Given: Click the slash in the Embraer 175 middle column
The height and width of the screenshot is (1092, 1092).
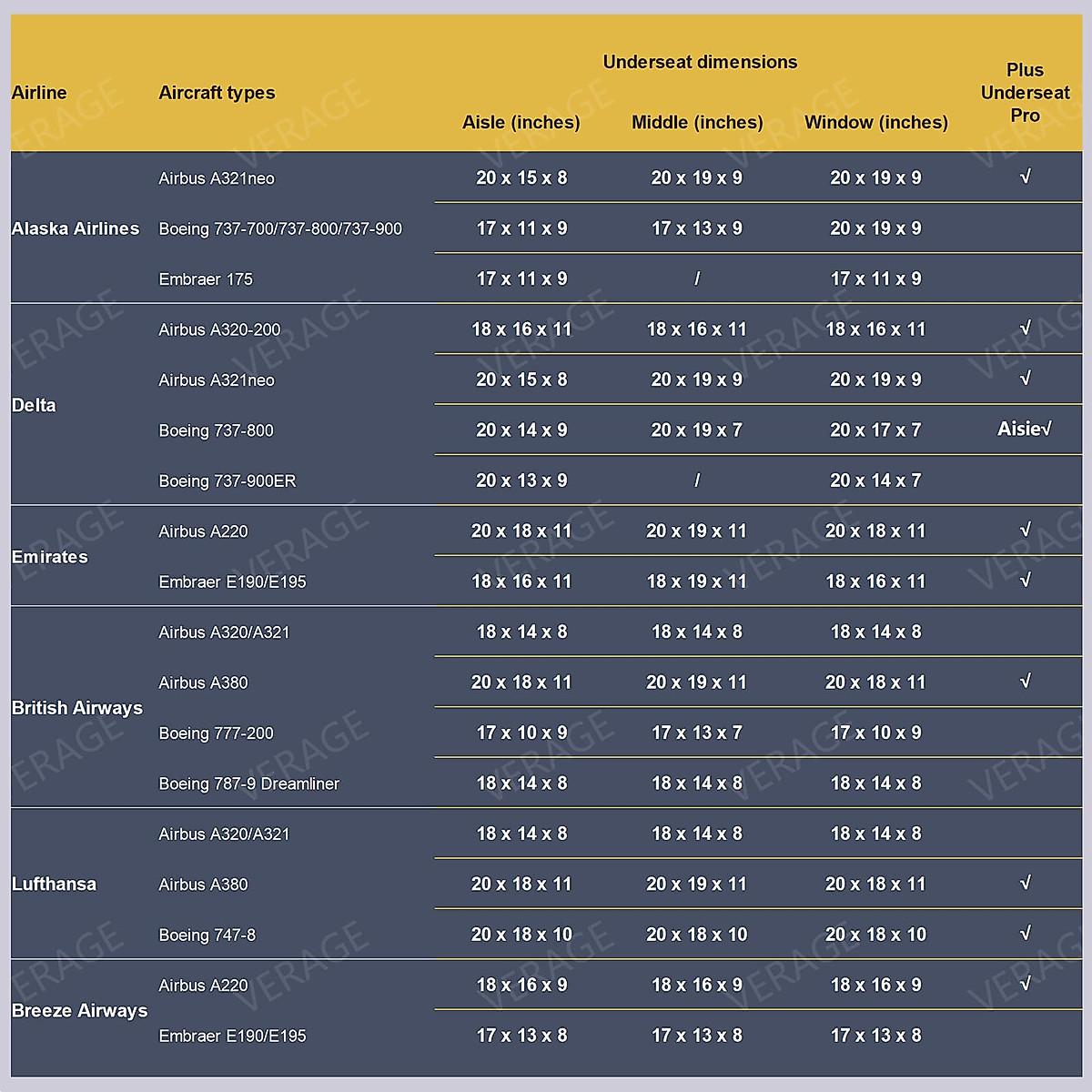Looking at the screenshot, I should tap(697, 279).
